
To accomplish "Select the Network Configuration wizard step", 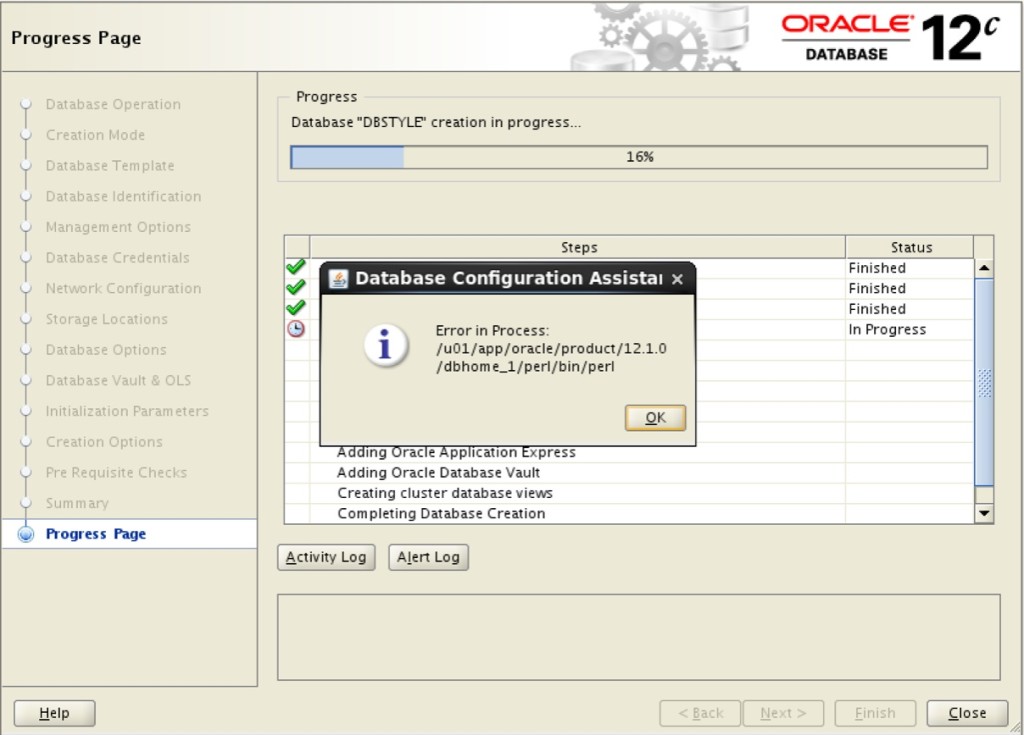I will click(123, 289).
